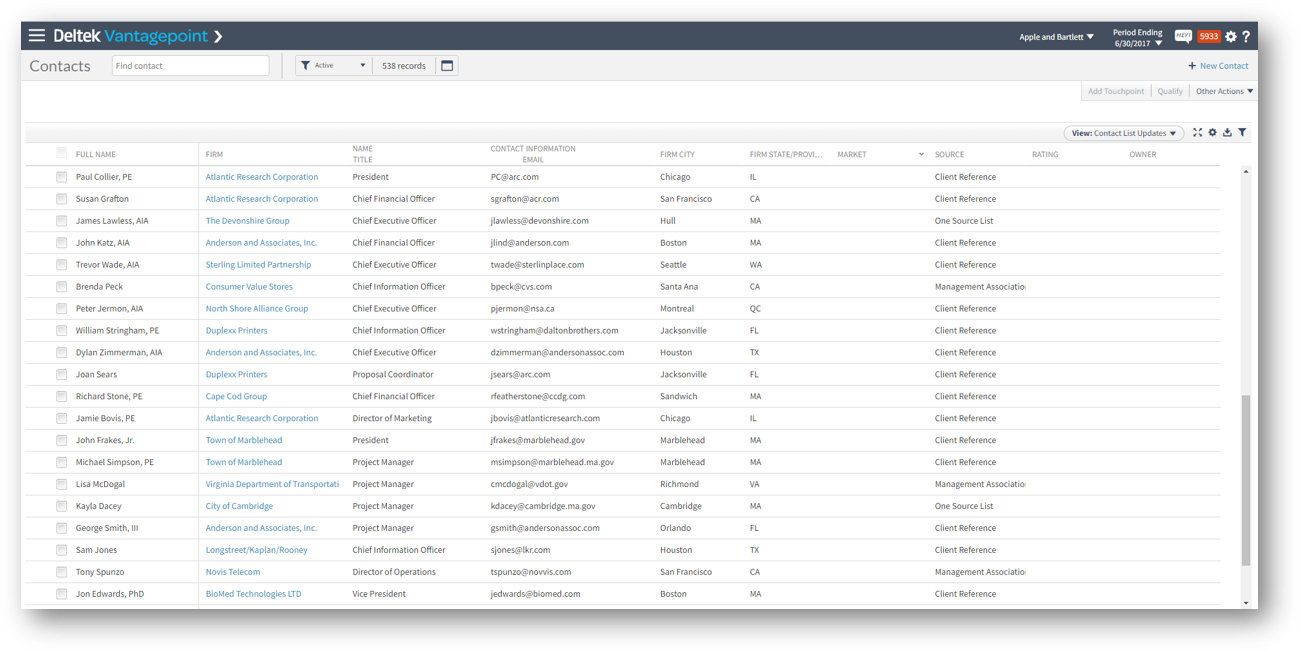Click + New Contact to add a contact
The width and height of the screenshot is (1300, 651).
point(1217,64)
